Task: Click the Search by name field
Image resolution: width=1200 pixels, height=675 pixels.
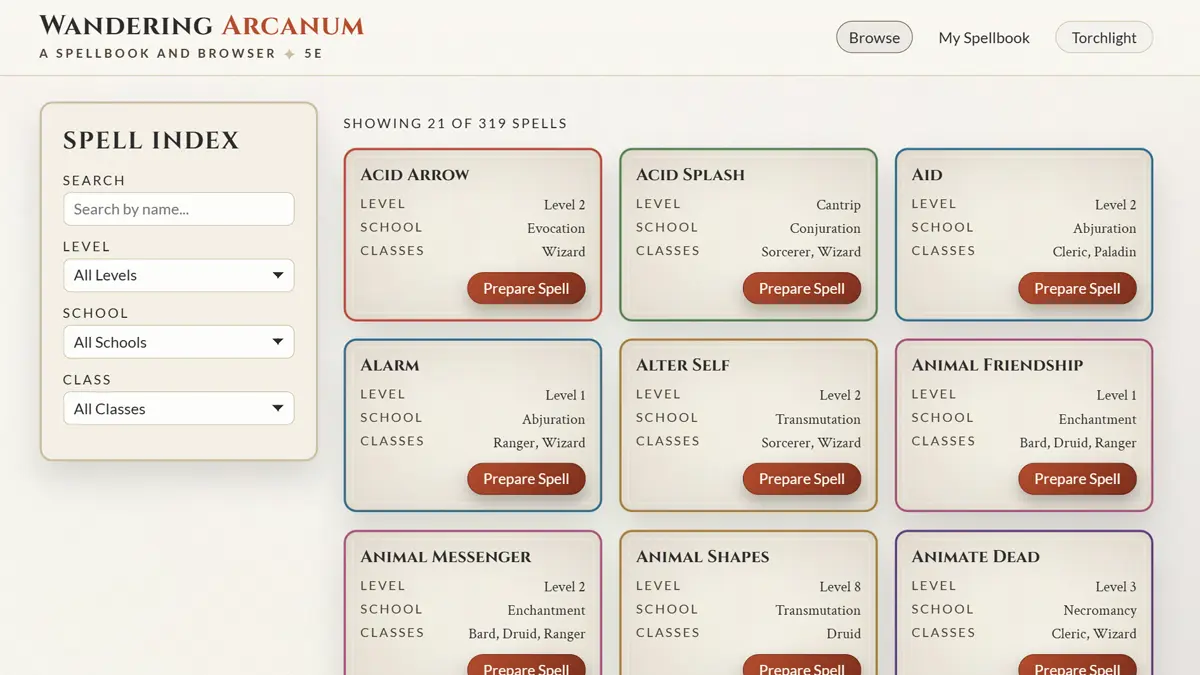Action: click(x=178, y=209)
